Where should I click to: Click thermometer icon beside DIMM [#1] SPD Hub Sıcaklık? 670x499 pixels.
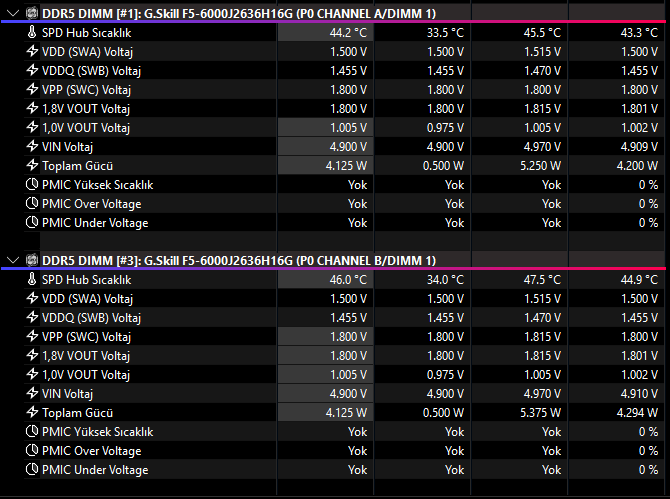[32, 32]
